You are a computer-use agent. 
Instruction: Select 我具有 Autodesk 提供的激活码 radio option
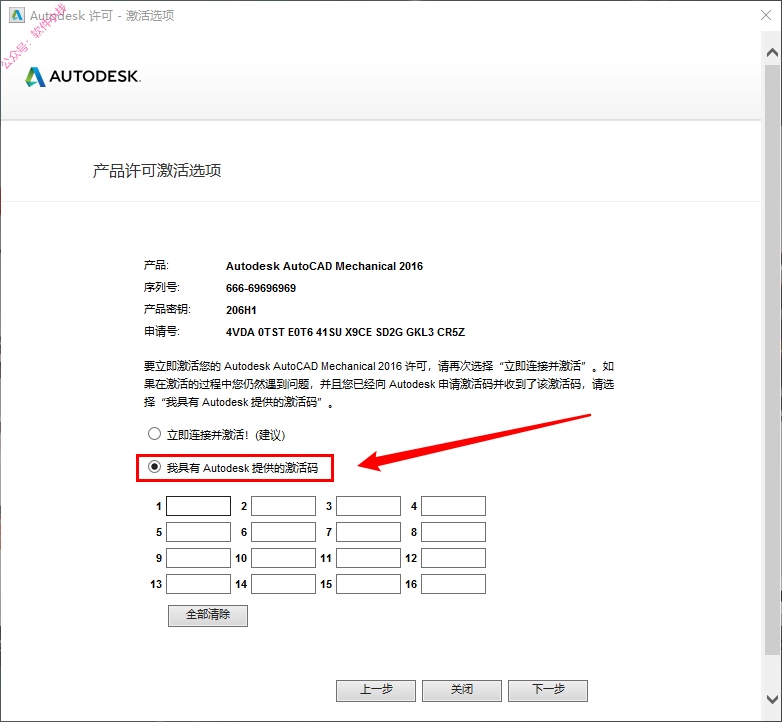(154, 467)
